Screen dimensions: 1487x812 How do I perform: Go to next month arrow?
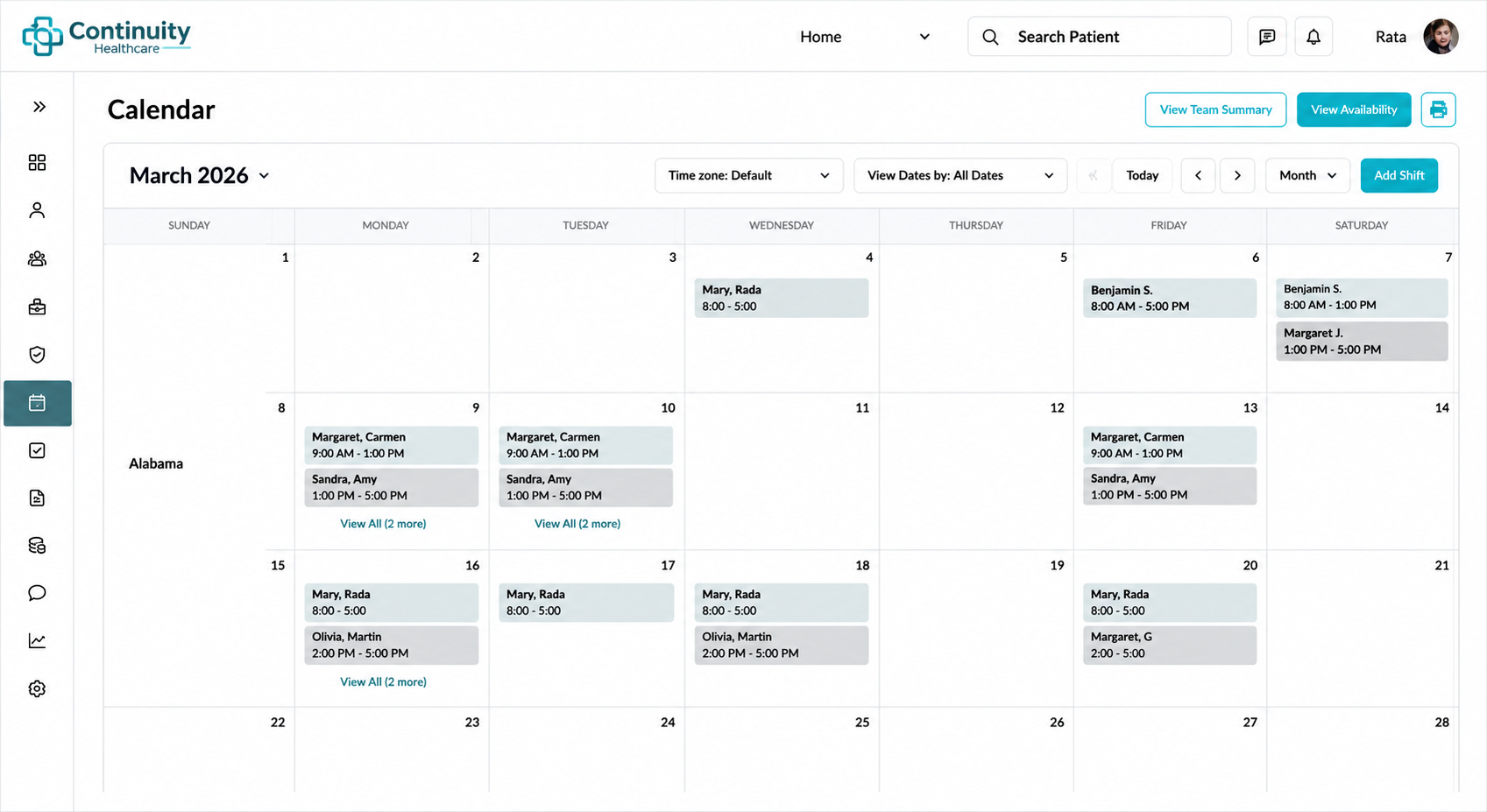click(1237, 175)
